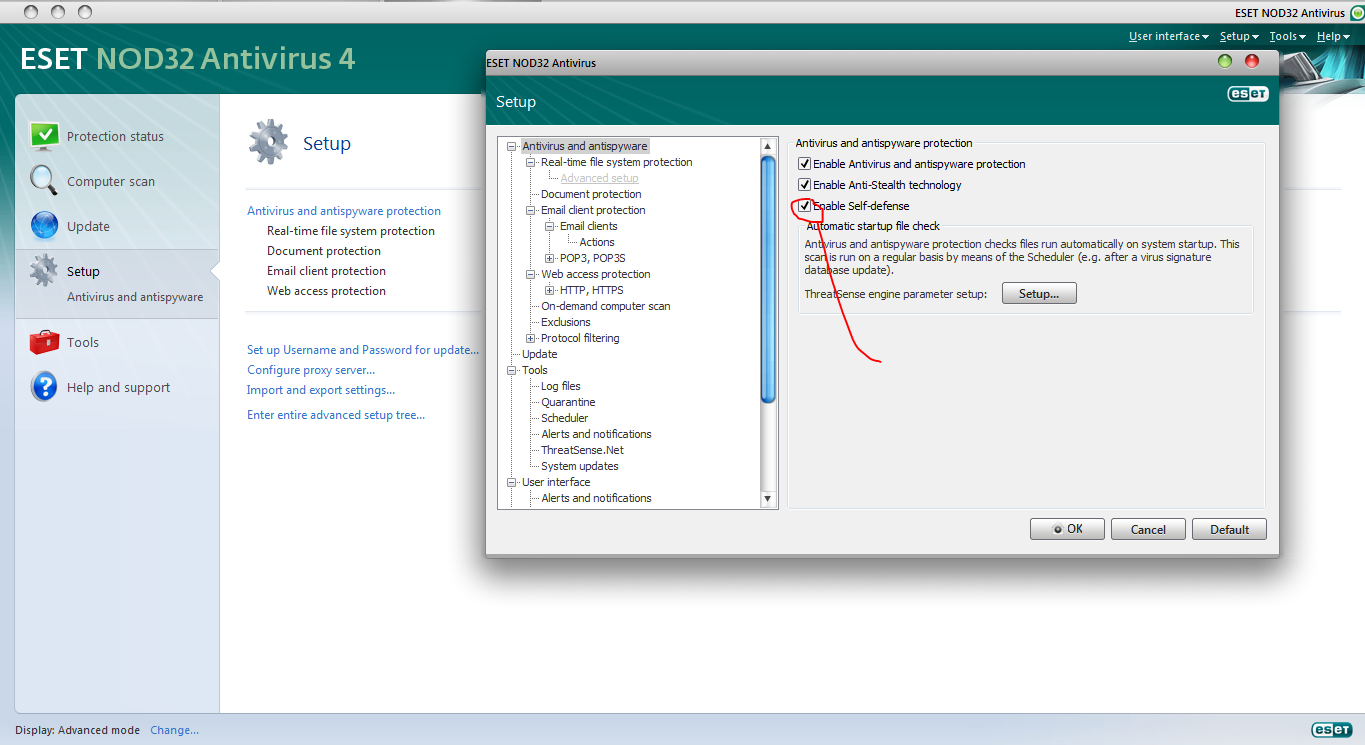The image size is (1365, 745).
Task: Close the setup dialog with red button
Action: 1252,61
